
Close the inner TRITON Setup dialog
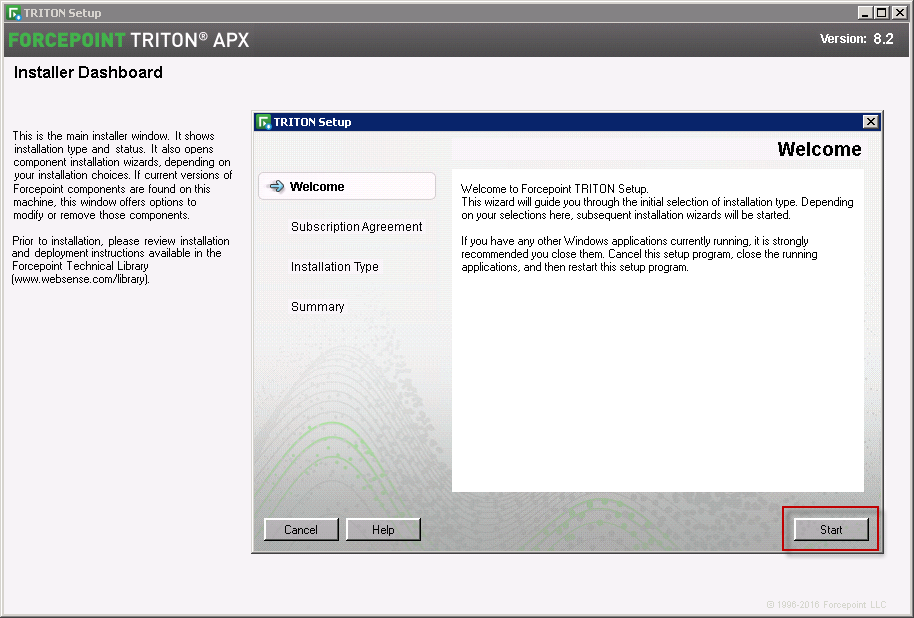[870, 121]
